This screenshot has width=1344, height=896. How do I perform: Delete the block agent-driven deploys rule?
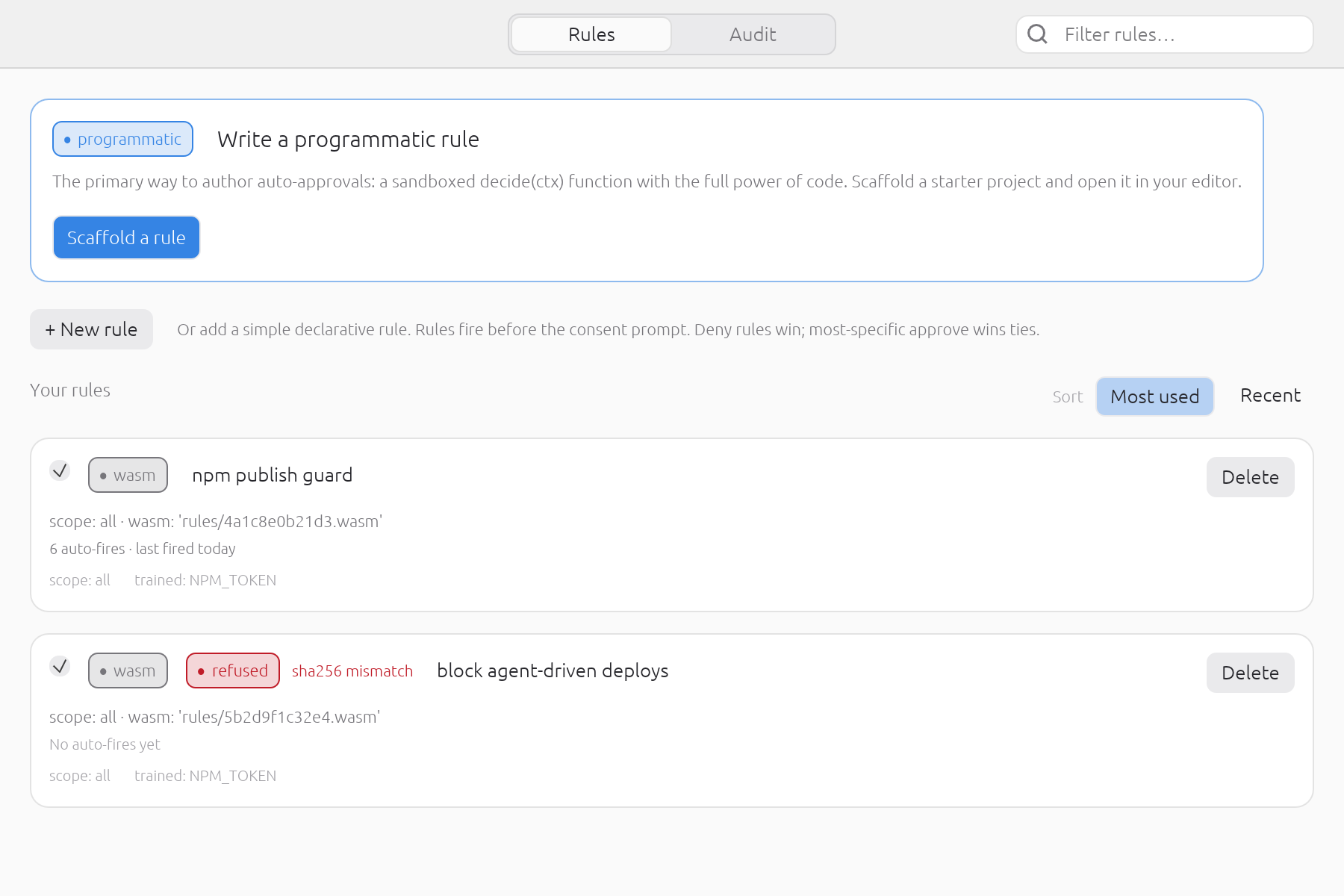coord(1250,673)
